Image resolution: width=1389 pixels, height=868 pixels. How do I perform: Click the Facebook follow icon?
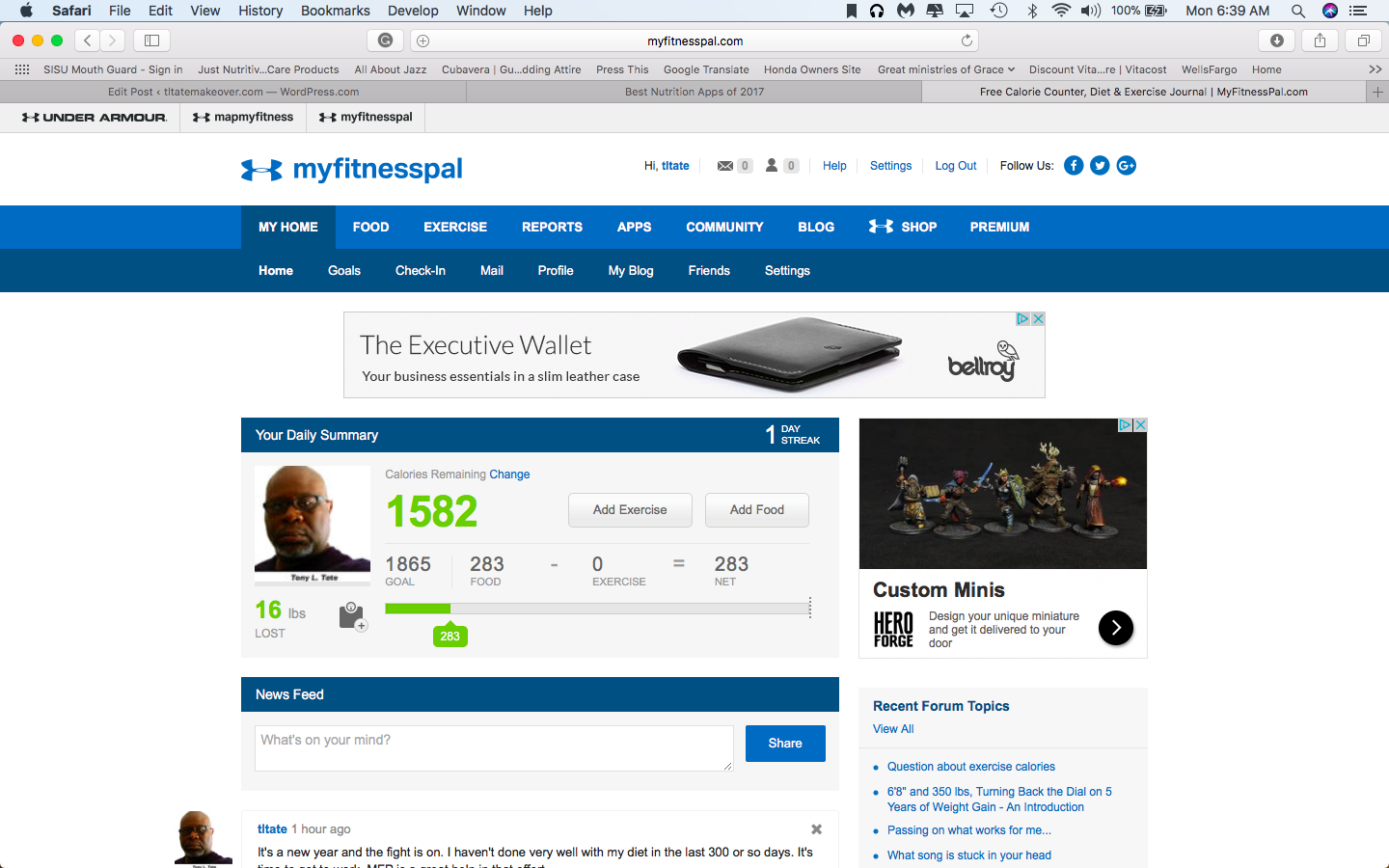[x=1074, y=166]
